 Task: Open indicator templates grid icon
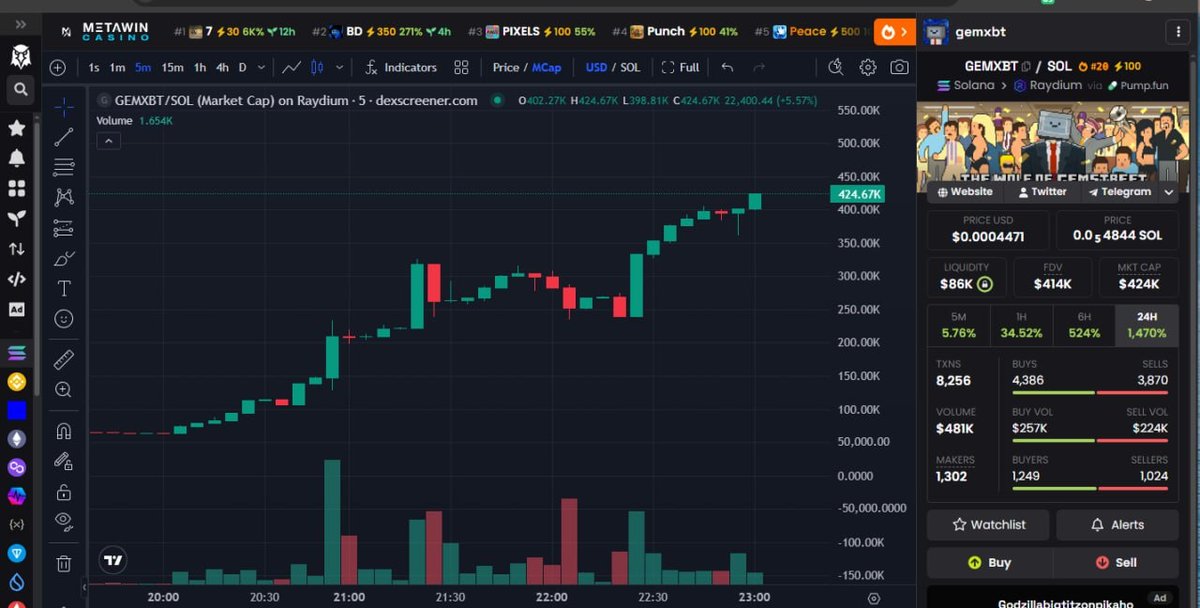tap(461, 68)
